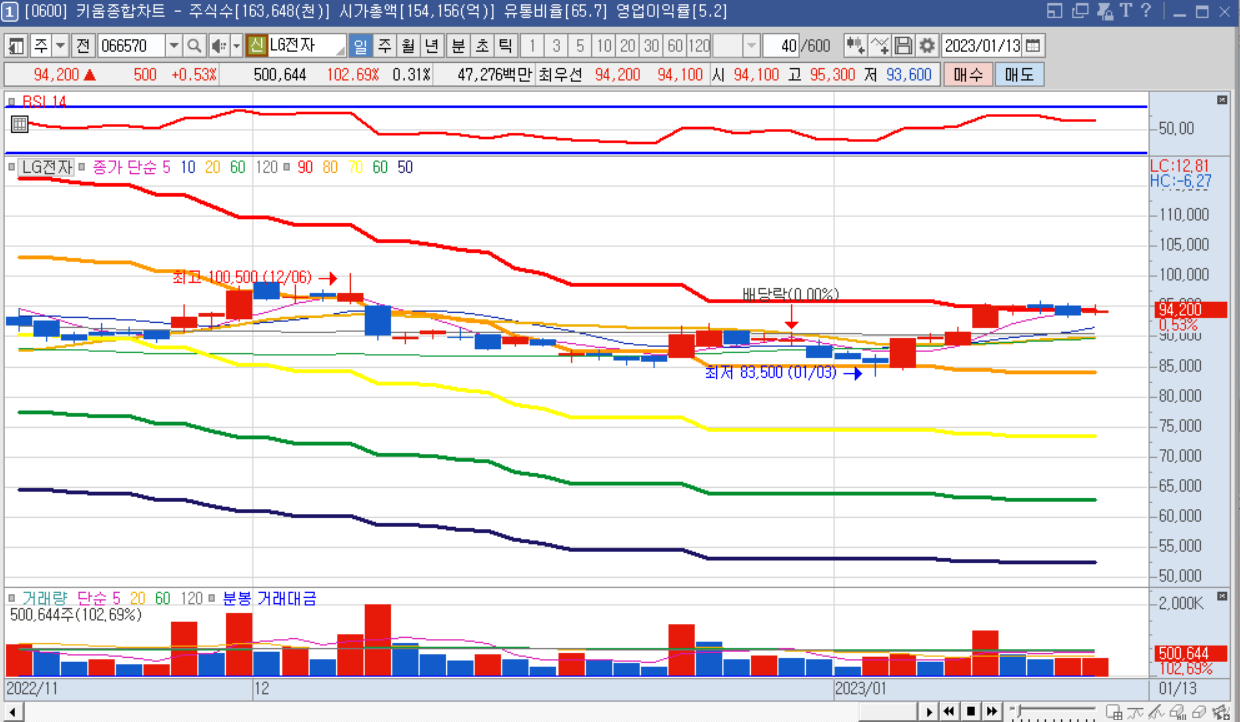Click the stock code input field 066570
1240x722 pixels.
coord(132,46)
